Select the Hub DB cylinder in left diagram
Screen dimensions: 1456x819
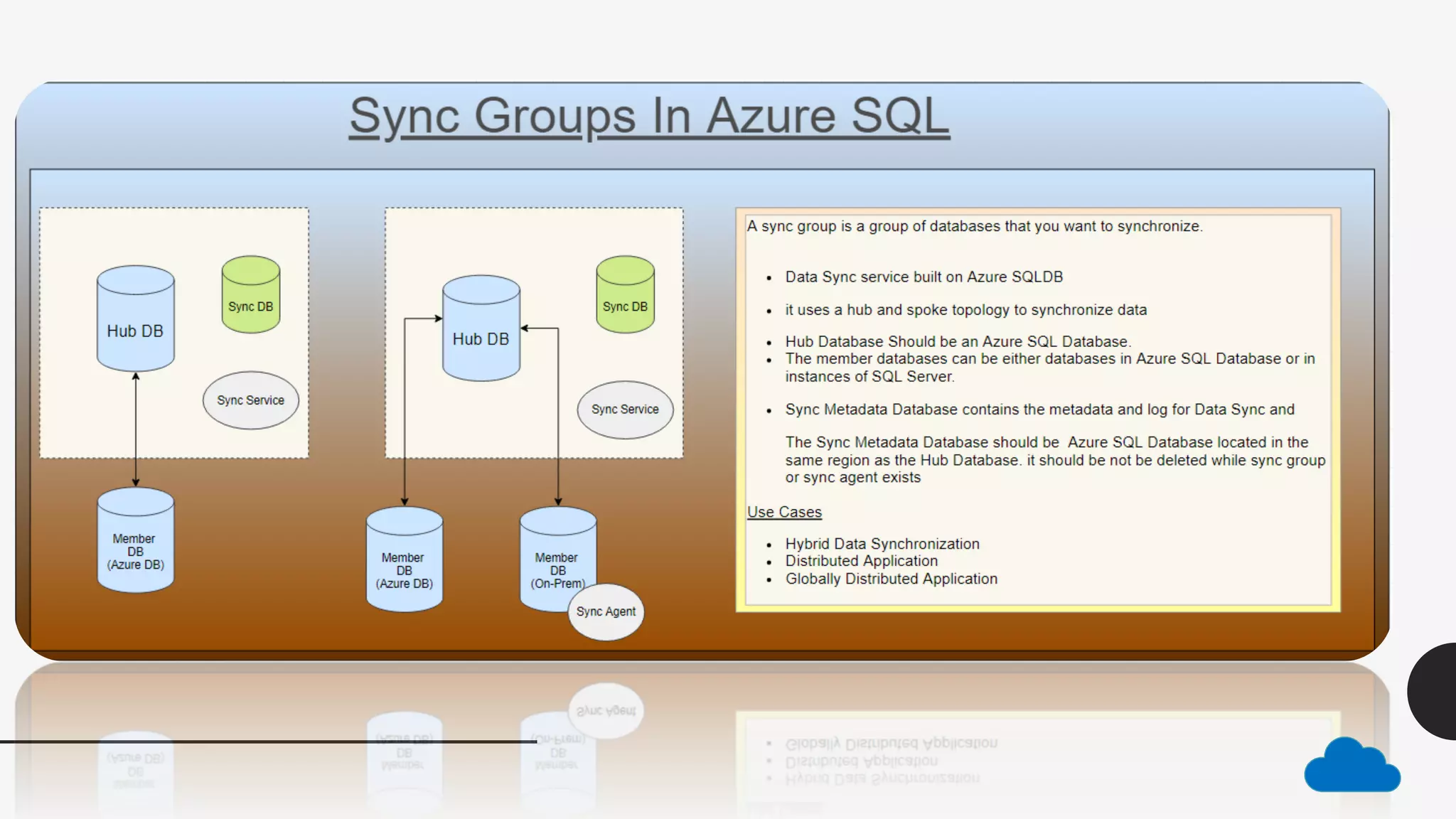136,318
